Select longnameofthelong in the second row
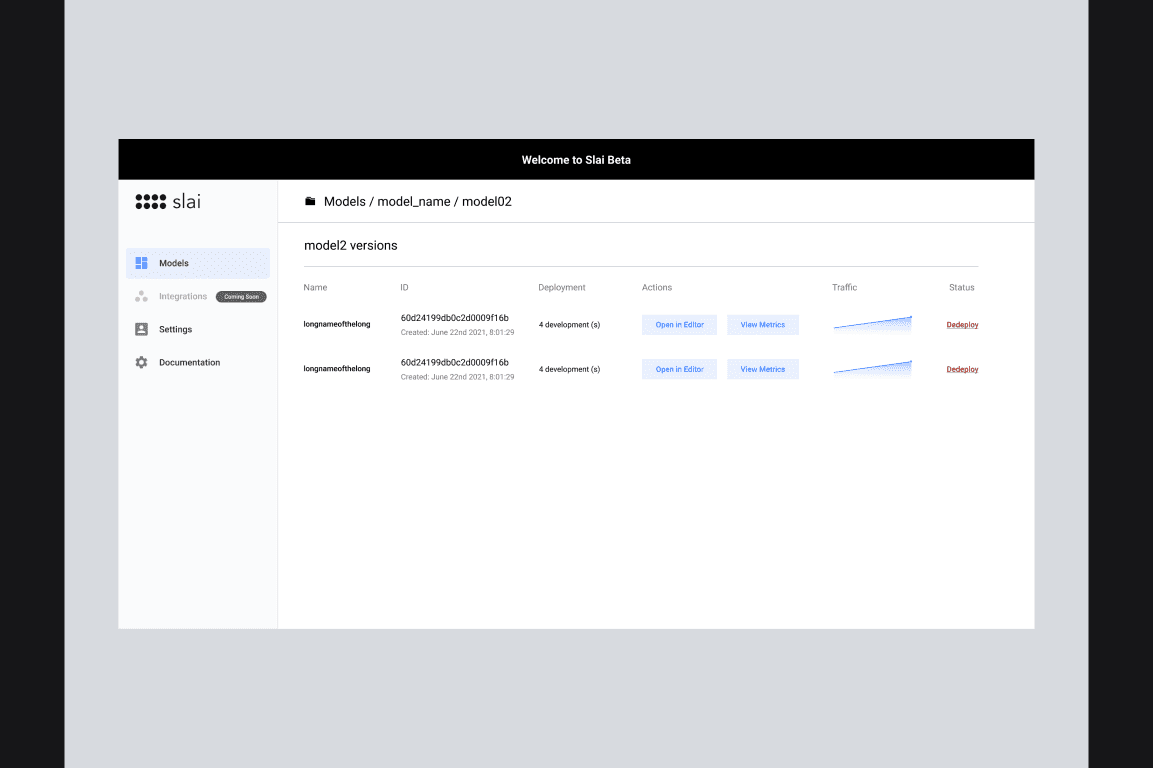Image resolution: width=1153 pixels, height=768 pixels. pos(337,369)
